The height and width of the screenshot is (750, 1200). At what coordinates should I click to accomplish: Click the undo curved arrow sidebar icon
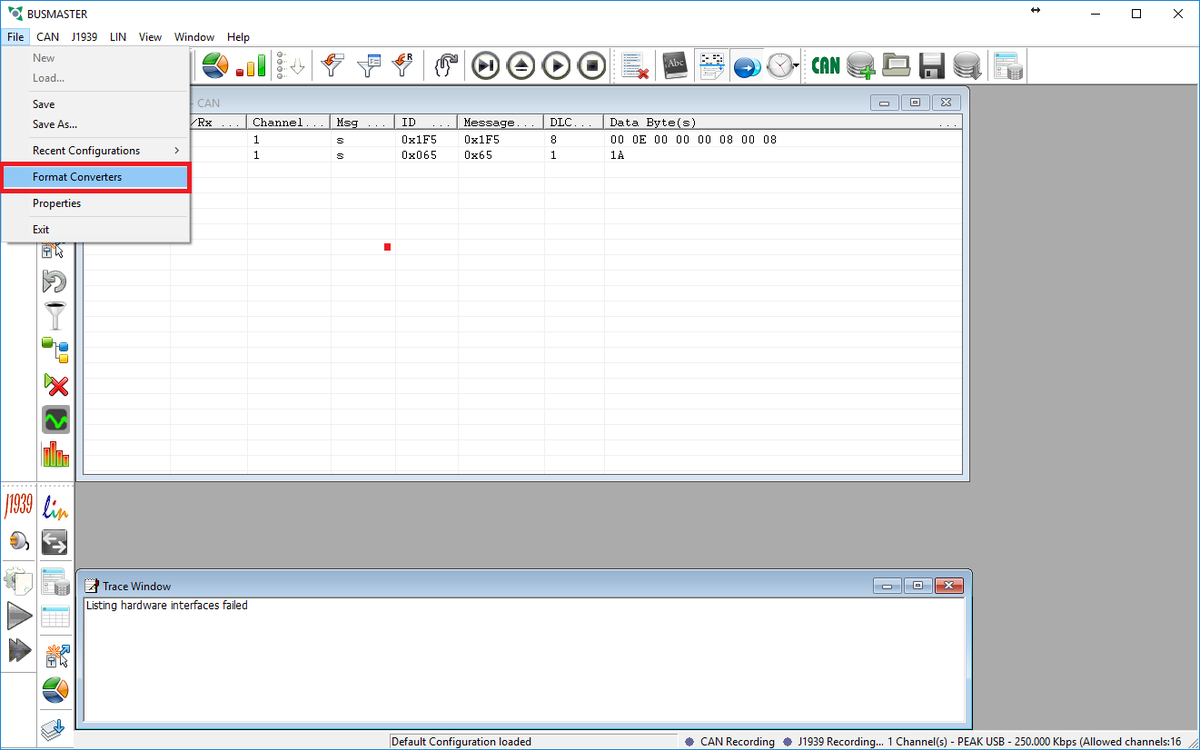tap(55, 282)
